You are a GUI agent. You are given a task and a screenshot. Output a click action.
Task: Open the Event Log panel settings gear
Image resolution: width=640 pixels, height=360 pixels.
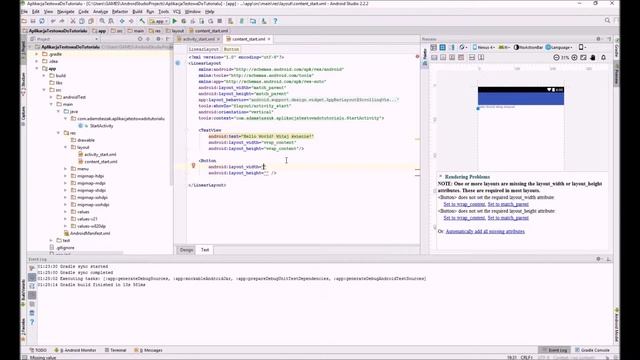click(x=598, y=259)
